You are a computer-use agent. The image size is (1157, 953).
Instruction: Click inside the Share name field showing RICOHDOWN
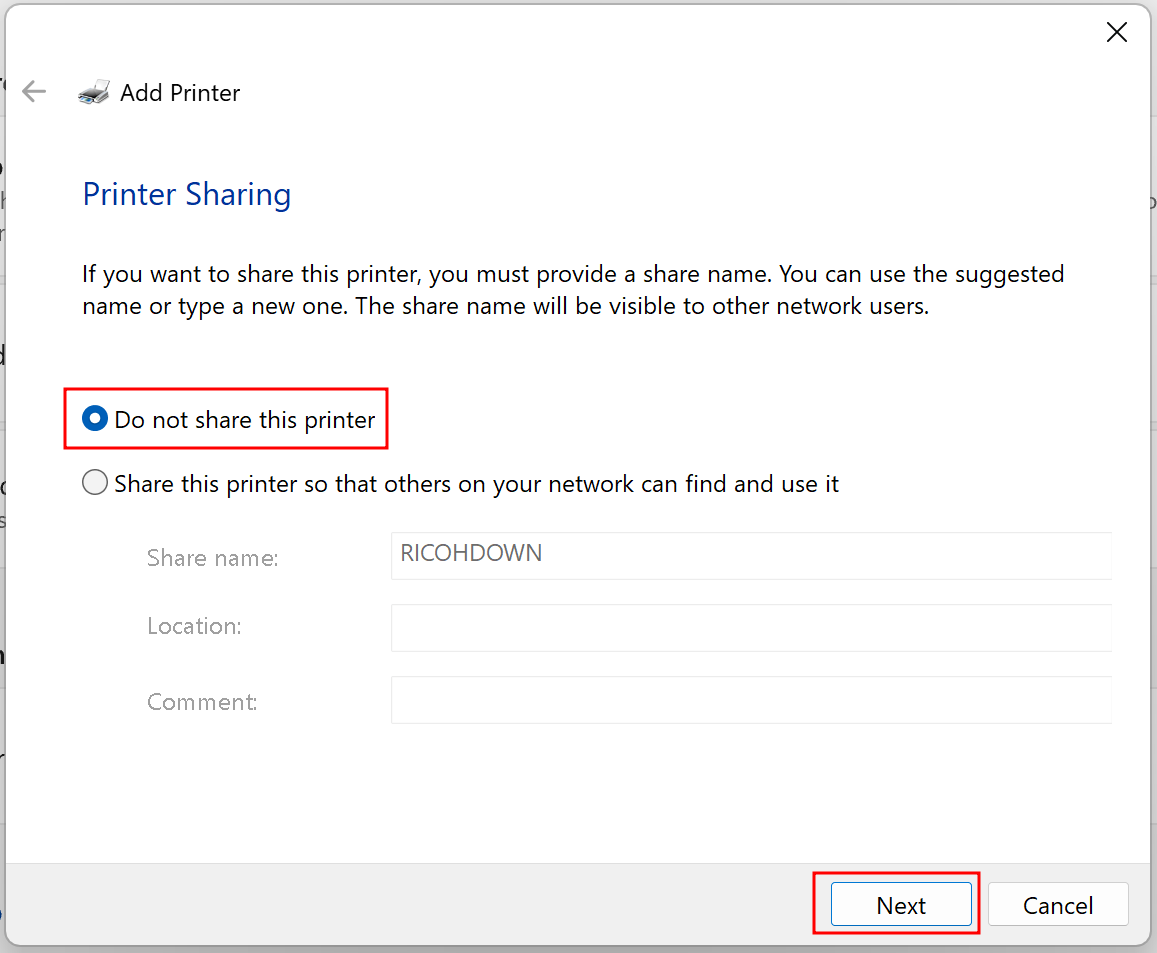(x=751, y=555)
